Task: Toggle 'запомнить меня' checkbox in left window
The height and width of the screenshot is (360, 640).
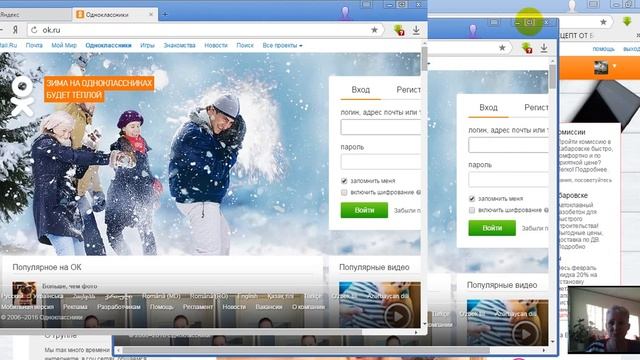Action: click(x=344, y=180)
